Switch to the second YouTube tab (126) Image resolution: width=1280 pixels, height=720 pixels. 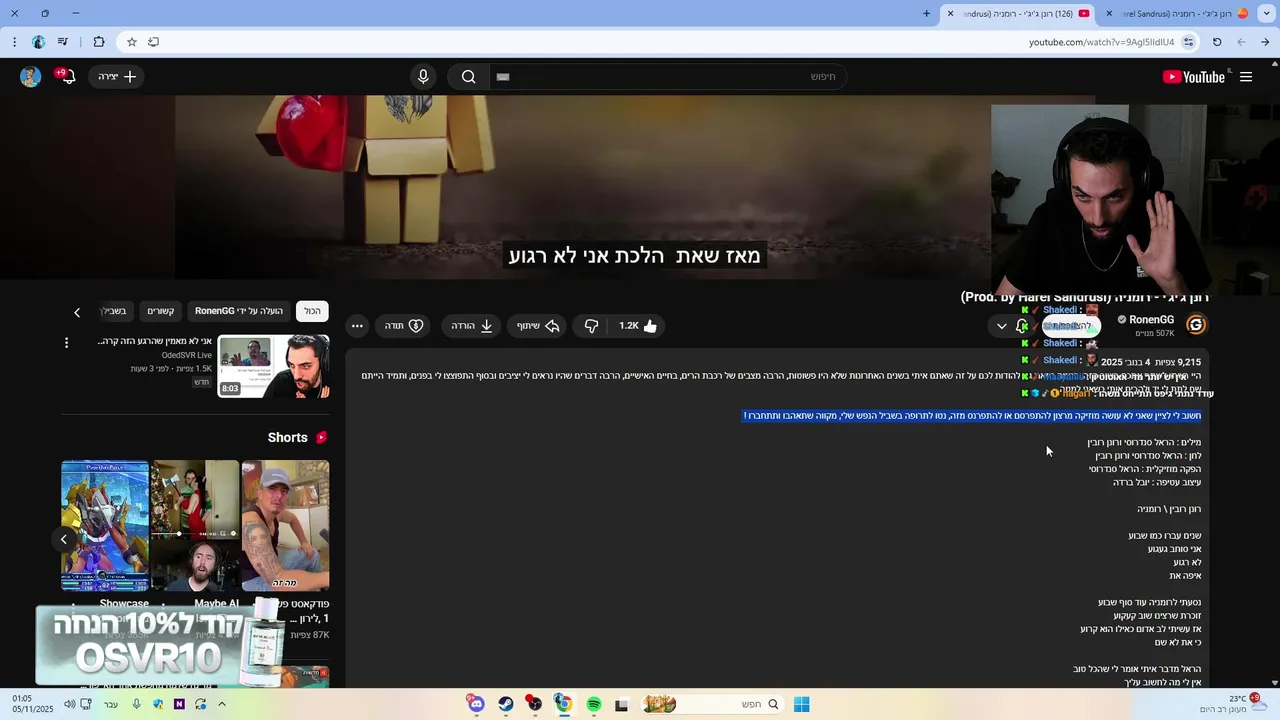pyautogui.click(x=1018, y=13)
